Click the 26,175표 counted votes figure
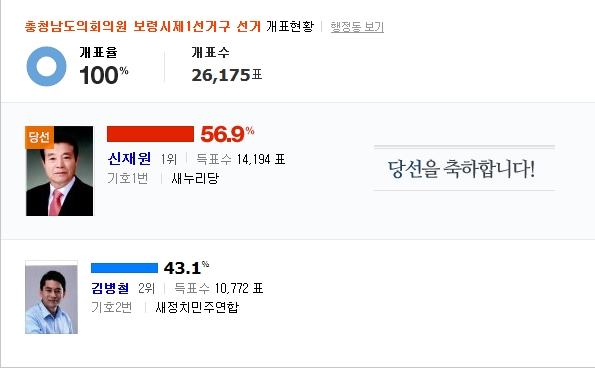Viewport: 595px width, 370px height. tap(227, 75)
